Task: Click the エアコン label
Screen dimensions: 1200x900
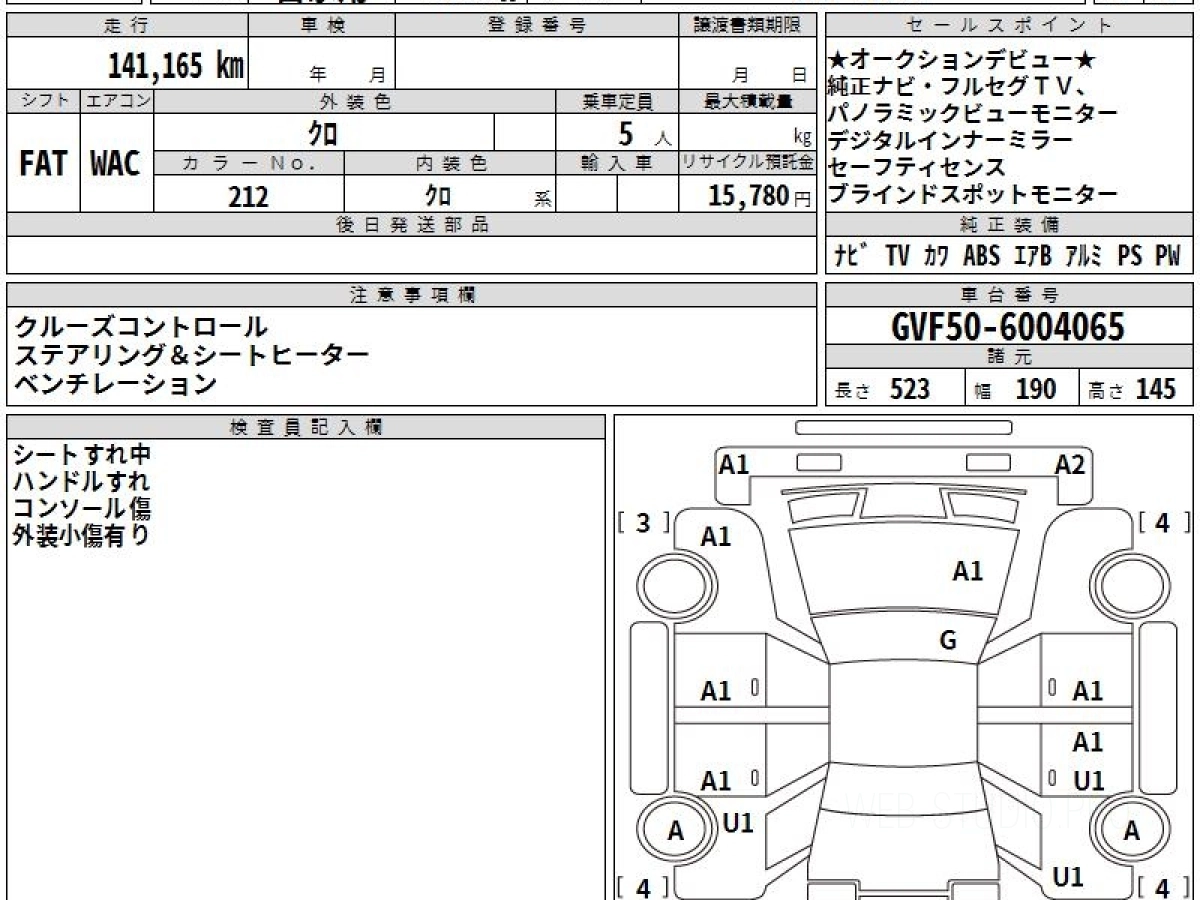Action: pyautogui.click(x=116, y=101)
